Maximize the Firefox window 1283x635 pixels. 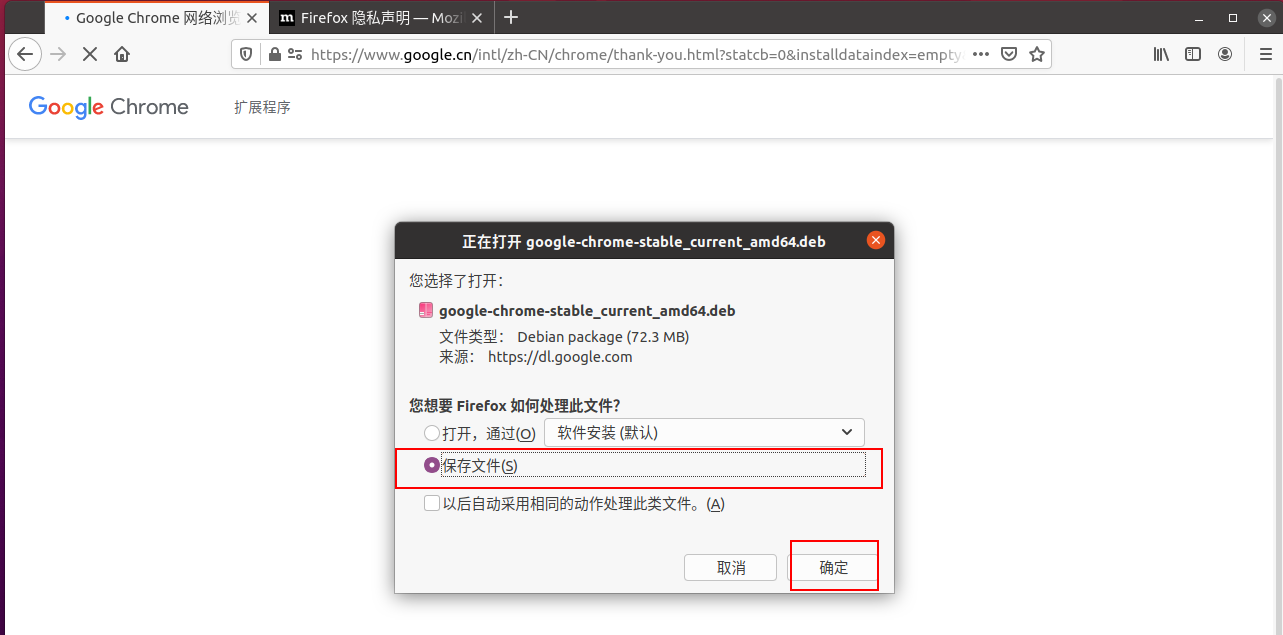coord(1232,17)
